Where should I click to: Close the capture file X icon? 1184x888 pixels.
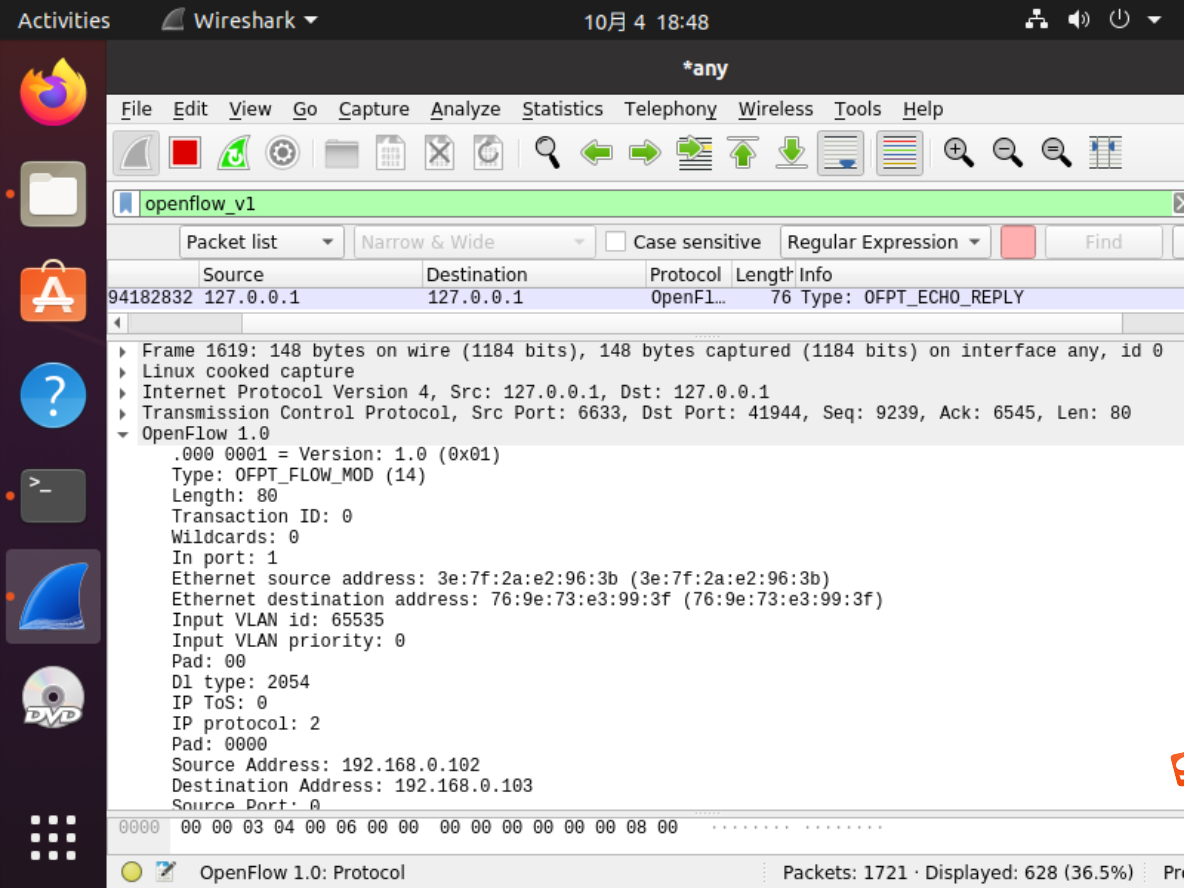tap(439, 153)
